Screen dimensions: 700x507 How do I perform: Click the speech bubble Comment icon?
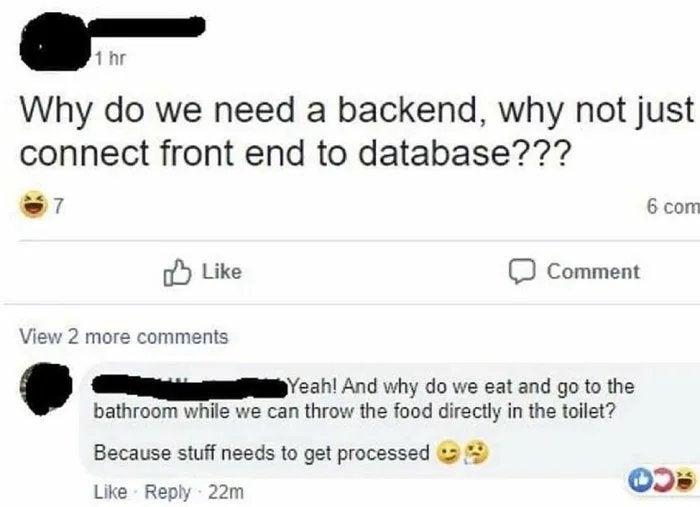[x=522, y=271]
